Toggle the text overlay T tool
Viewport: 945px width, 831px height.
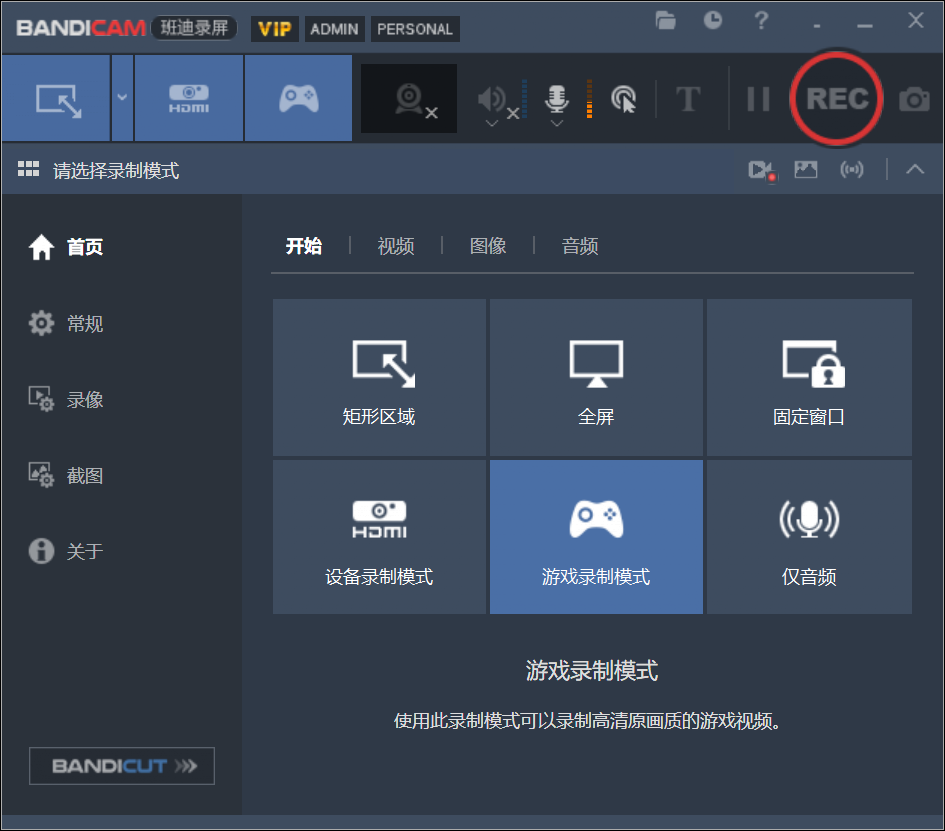[688, 99]
